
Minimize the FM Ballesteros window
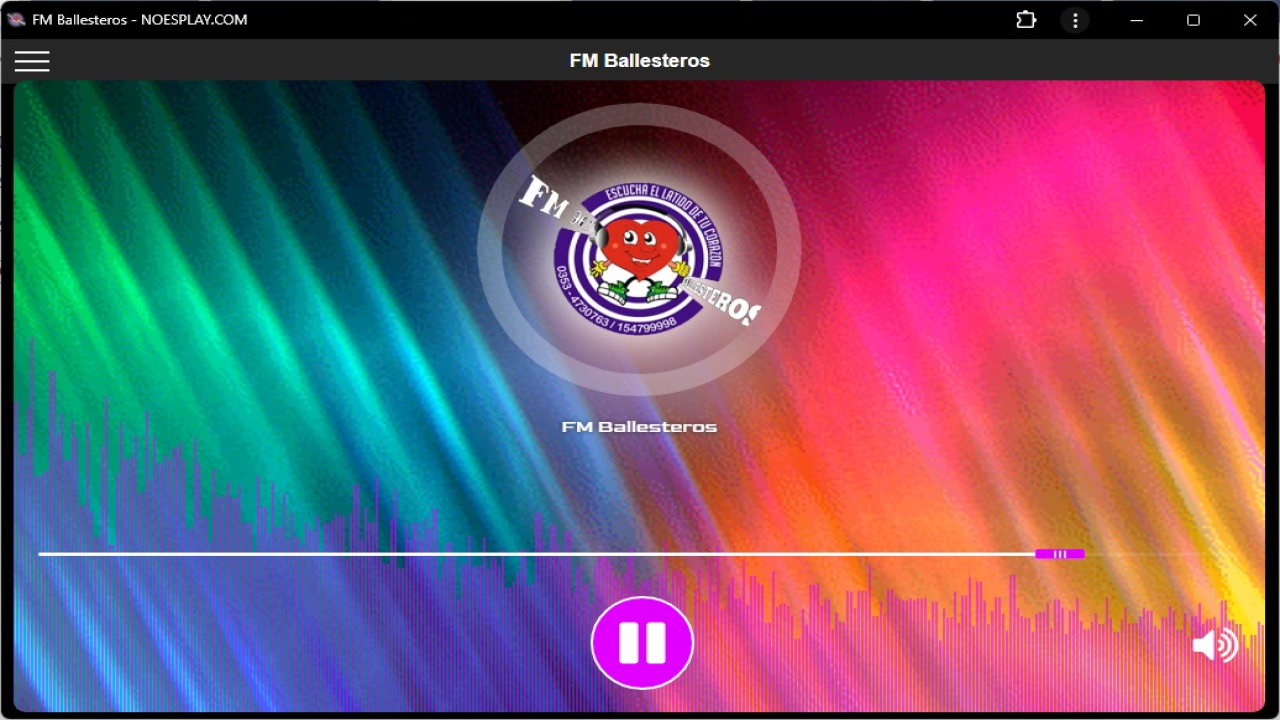[1136, 20]
